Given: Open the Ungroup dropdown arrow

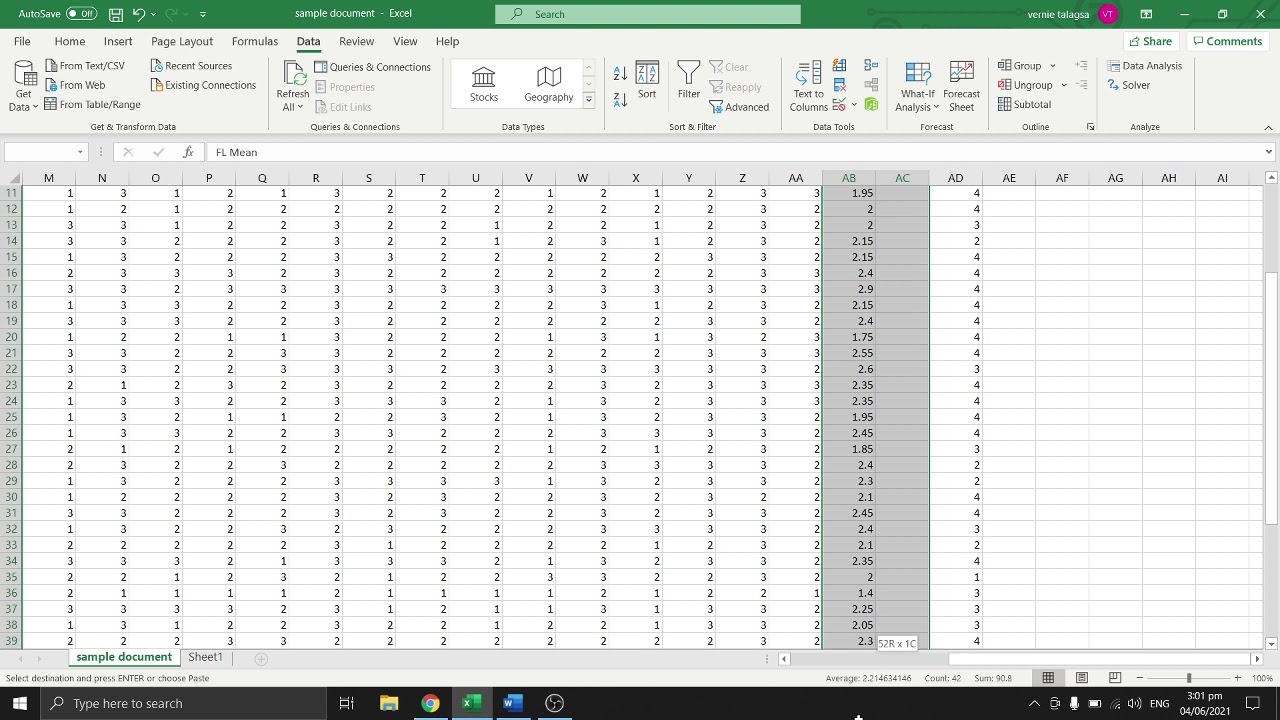Looking at the screenshot, I should [1064, 85].
